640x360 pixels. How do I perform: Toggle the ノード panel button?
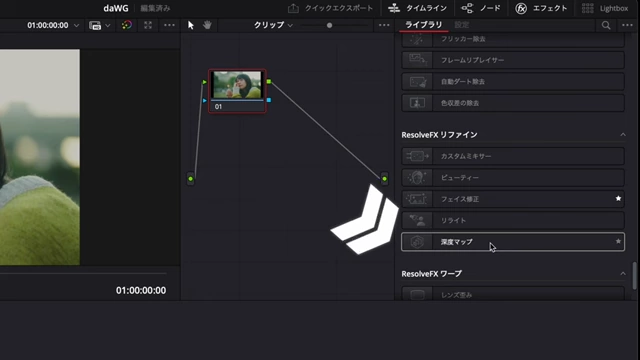[x=480, y=8]
